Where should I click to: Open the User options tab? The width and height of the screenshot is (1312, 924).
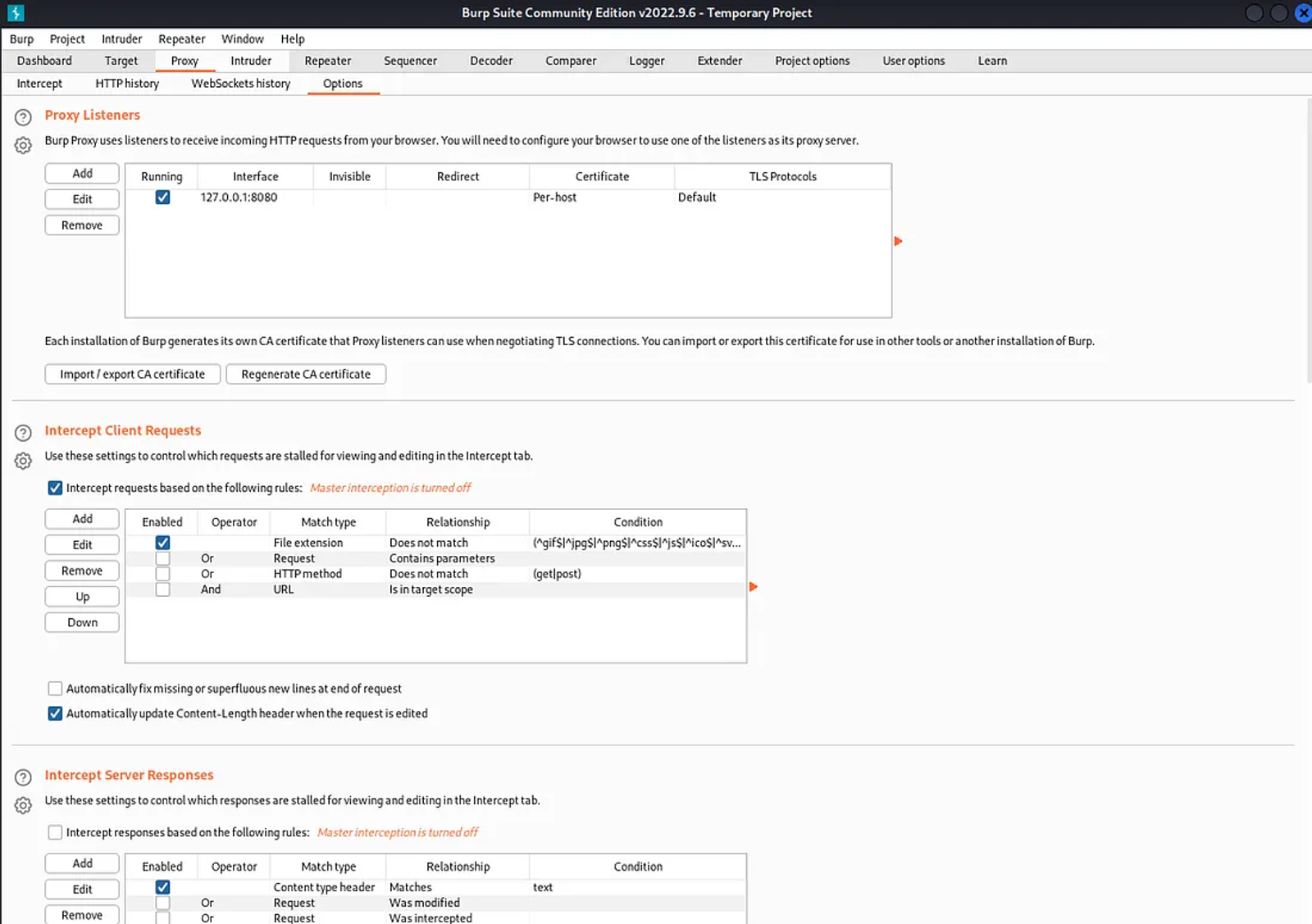coord(913,61)
